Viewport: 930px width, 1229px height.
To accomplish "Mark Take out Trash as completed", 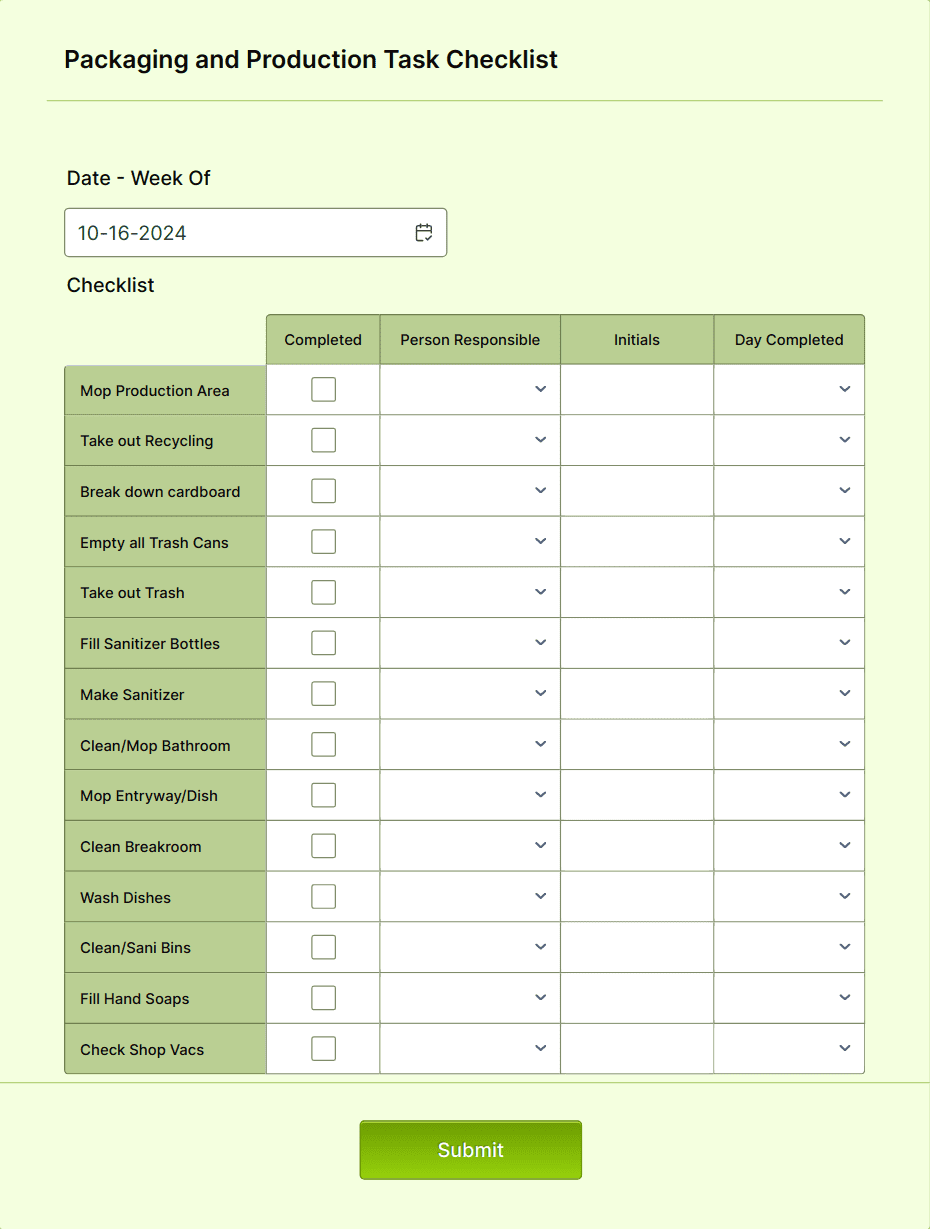I will point(322,592).
